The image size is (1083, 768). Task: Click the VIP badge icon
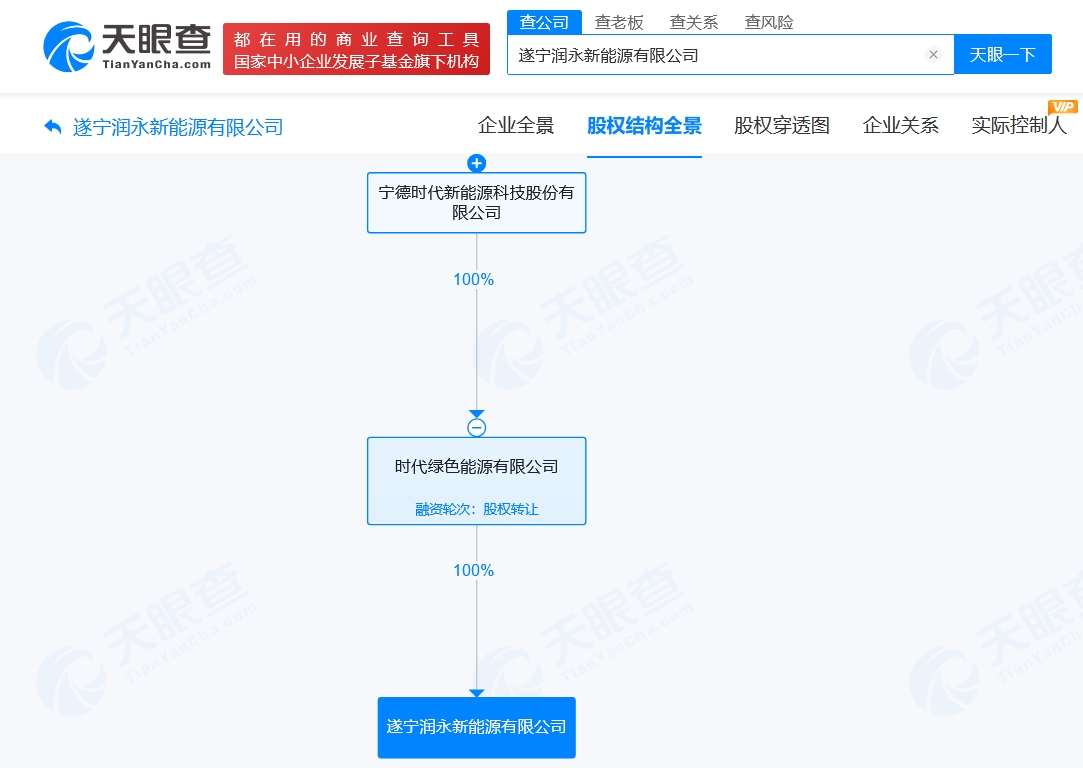tap(1062, 107)
